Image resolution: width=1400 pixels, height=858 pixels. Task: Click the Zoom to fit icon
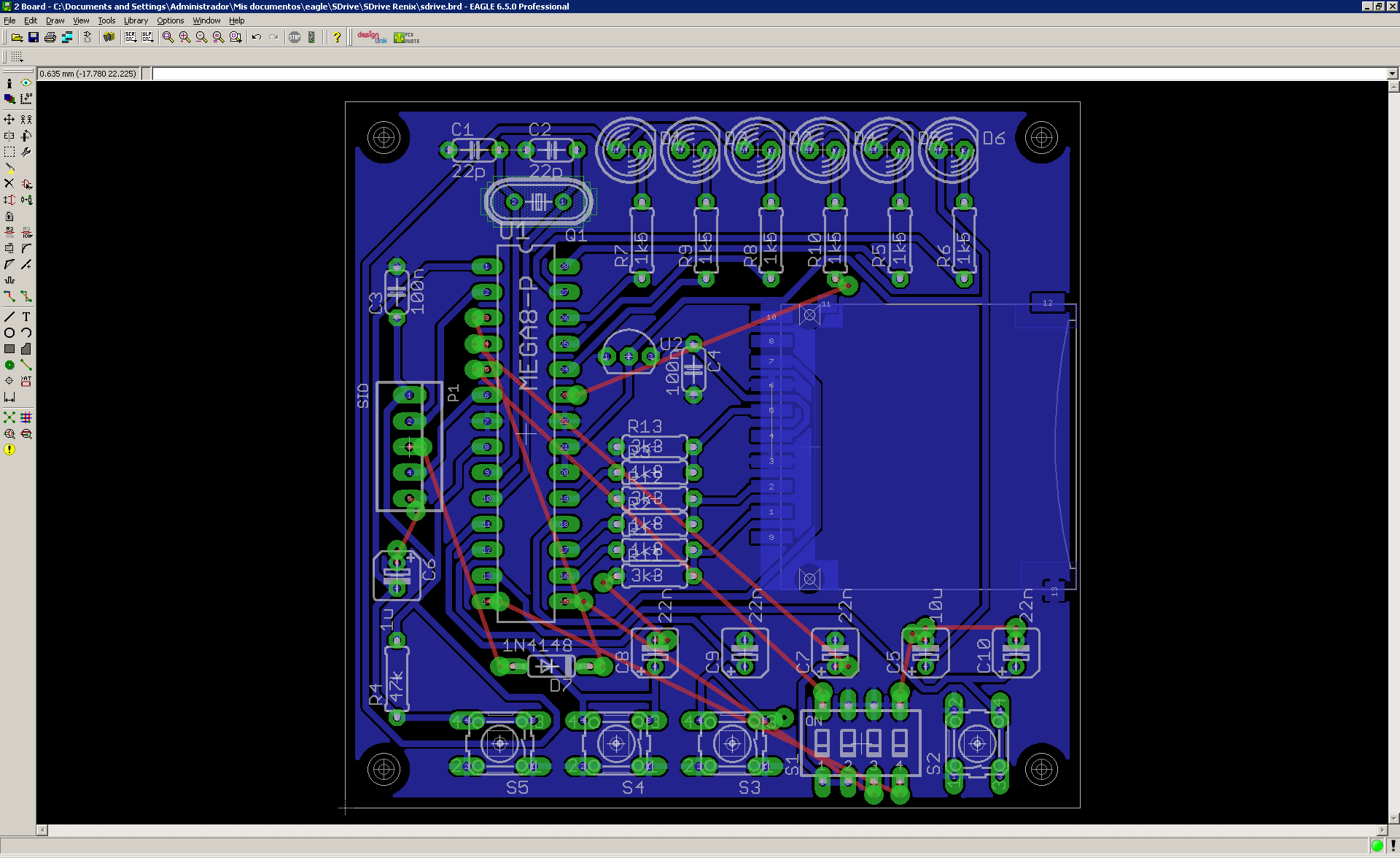[x=168, y=37]
